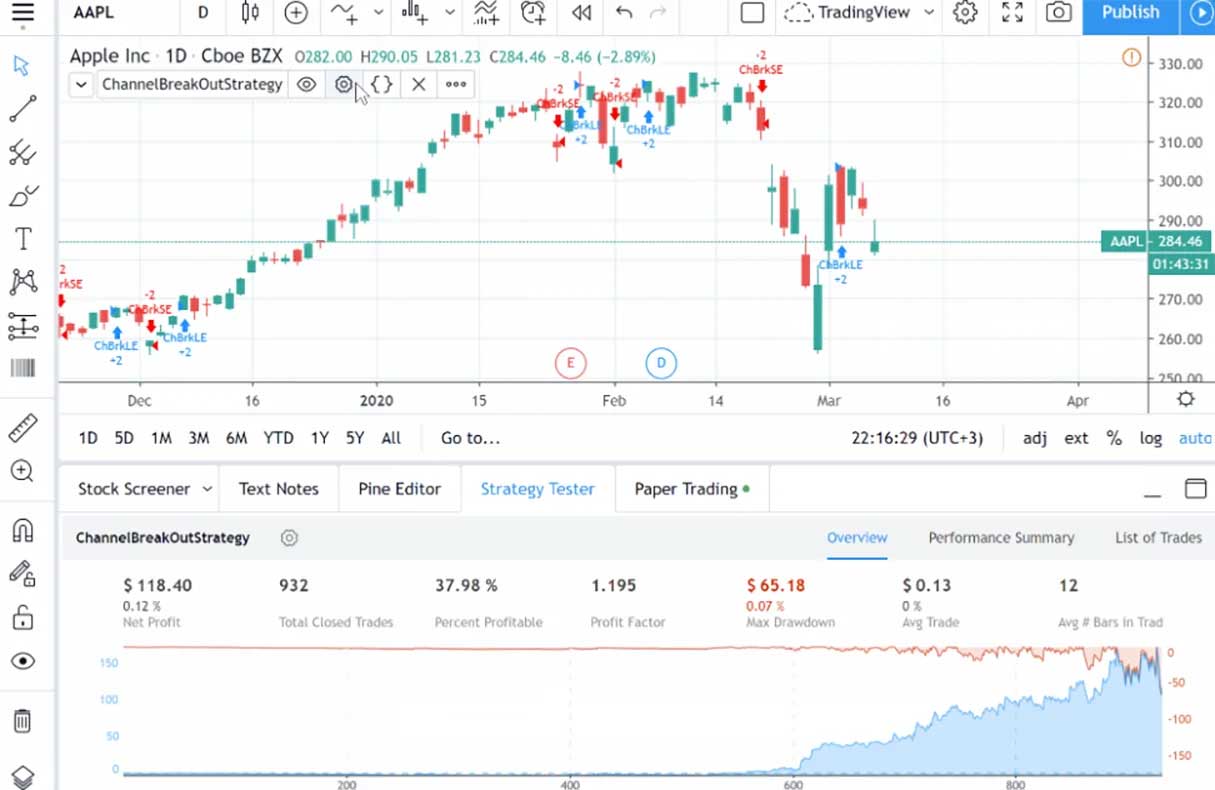
Task: Toggle magnet mode
Action: (x=22, y=530)
